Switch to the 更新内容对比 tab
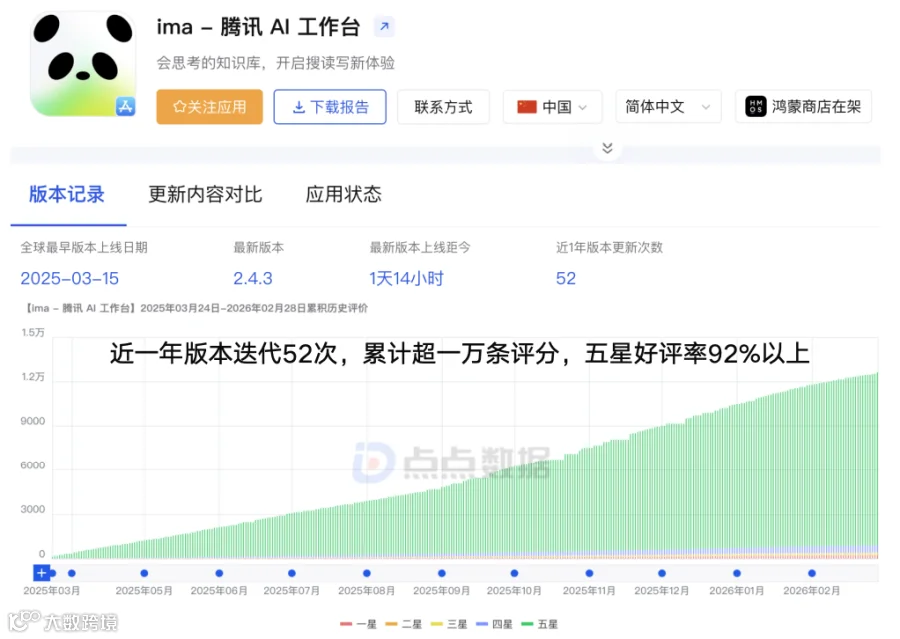900x639 pixels. point(205,195)
